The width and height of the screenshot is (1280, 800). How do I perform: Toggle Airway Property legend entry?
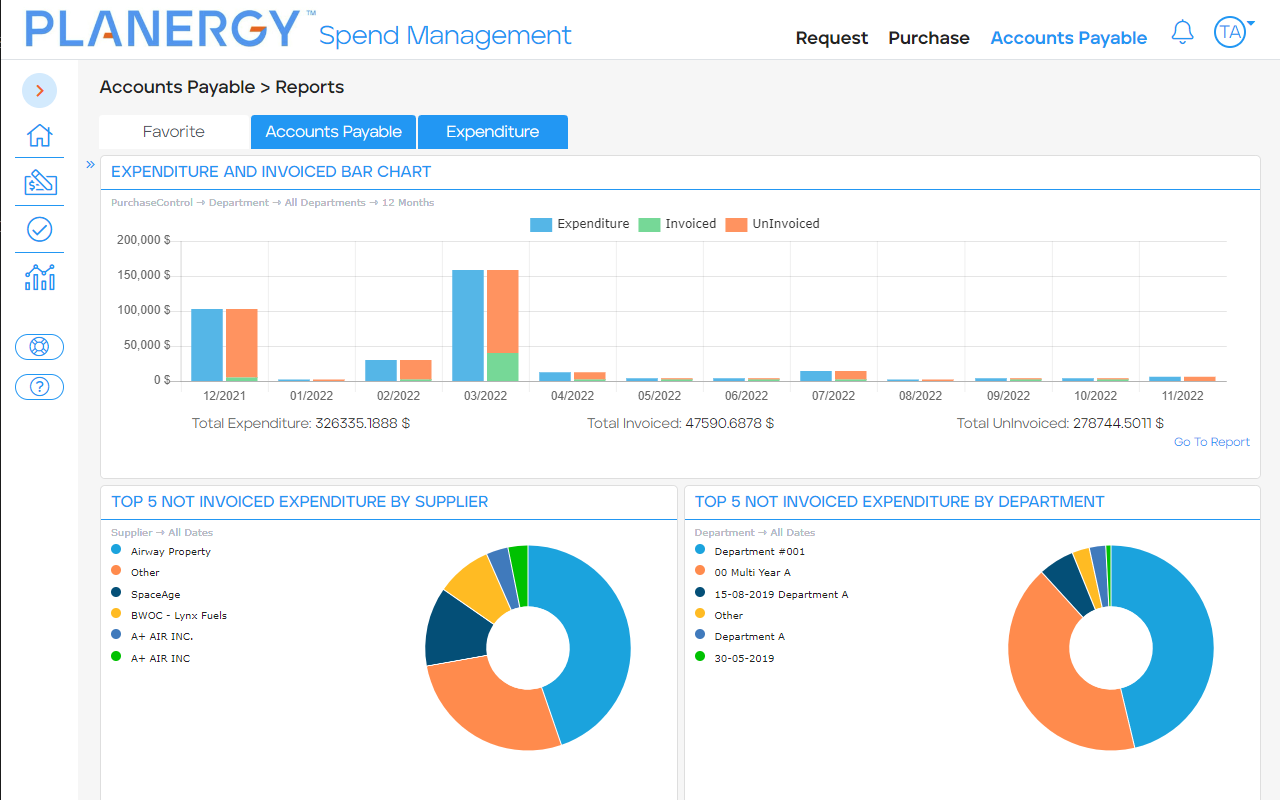[x=161, y=551]
